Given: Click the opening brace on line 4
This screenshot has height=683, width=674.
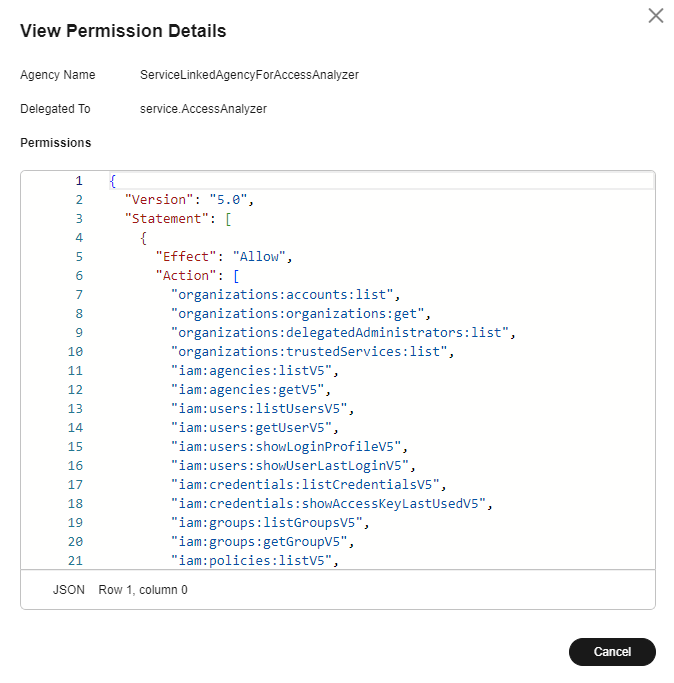Looking at the screenshot, I should (143, 237).
